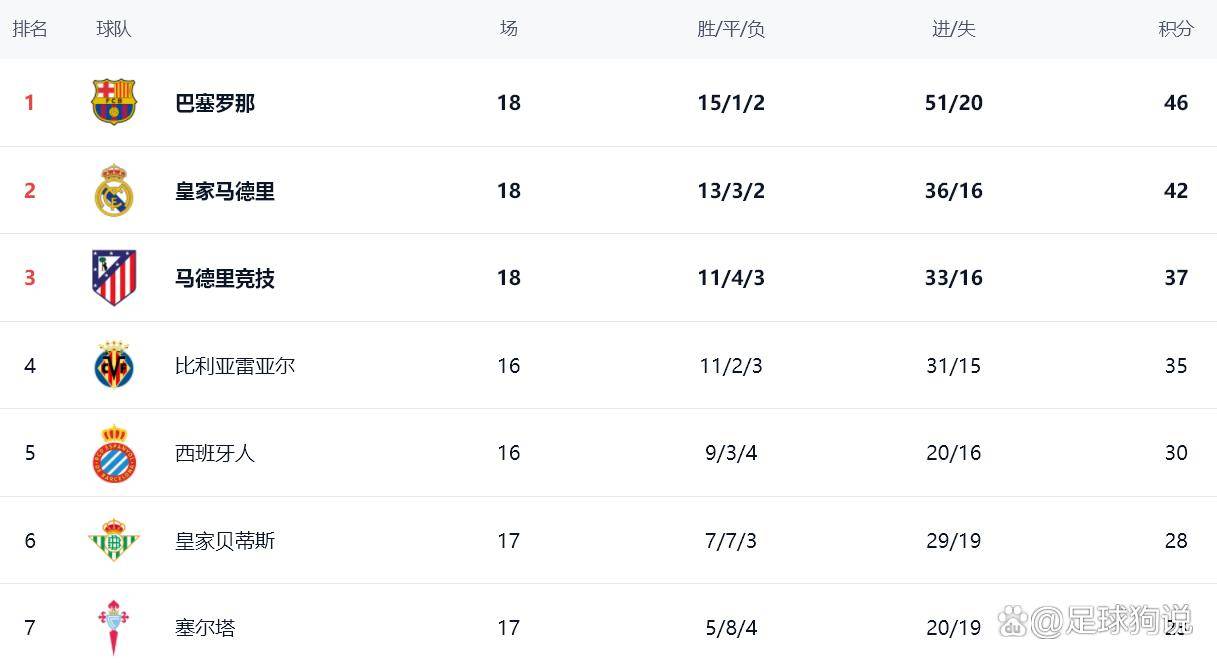Open the 塞尔塔 team name
Viewport: 1217px width, 663px height.
[205, 628]
